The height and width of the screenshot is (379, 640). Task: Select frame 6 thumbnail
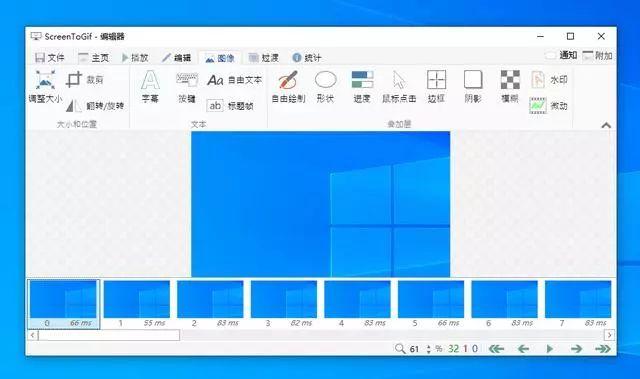pos(504,304)
